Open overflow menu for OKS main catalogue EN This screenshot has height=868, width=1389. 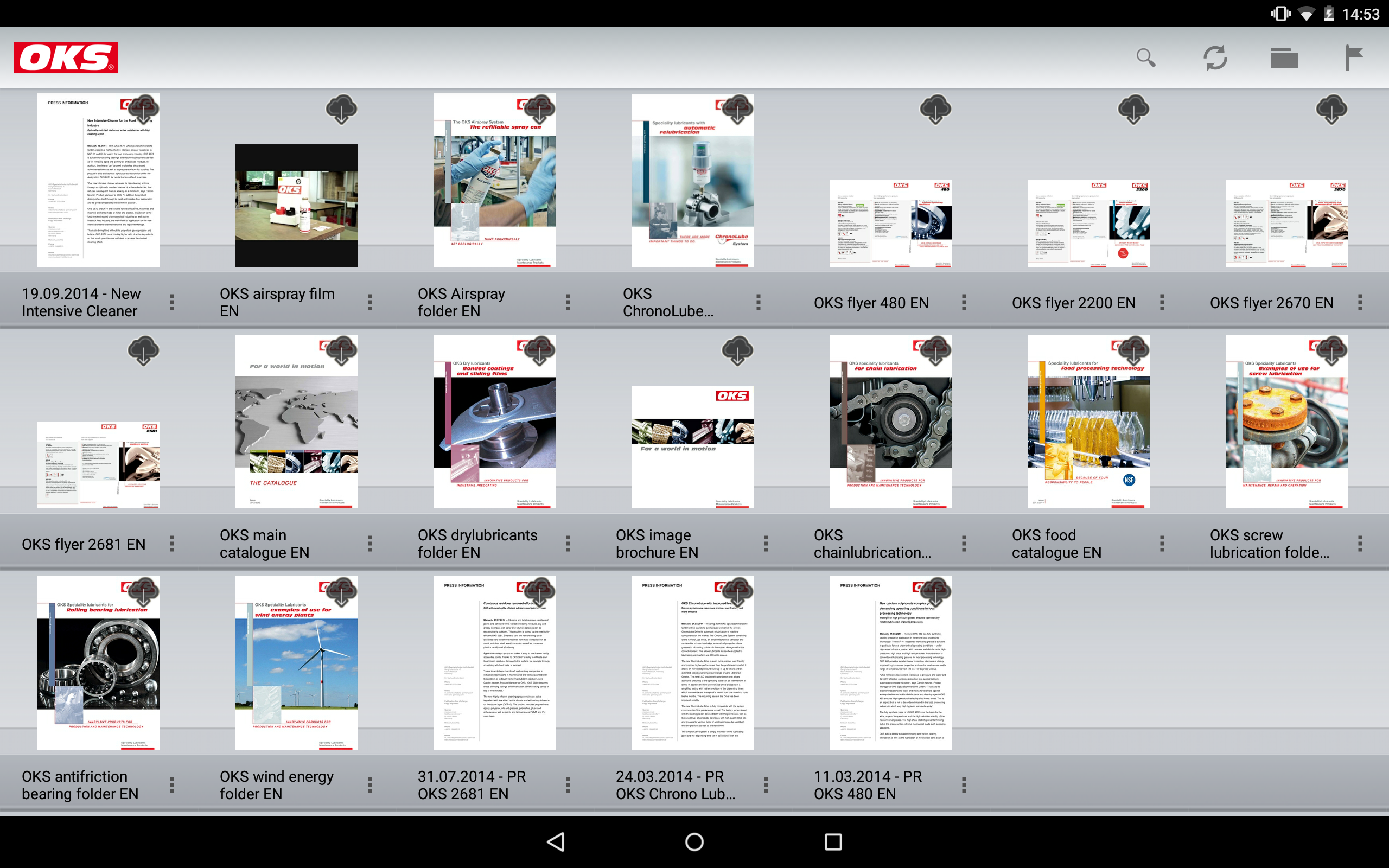coord(369,544)
